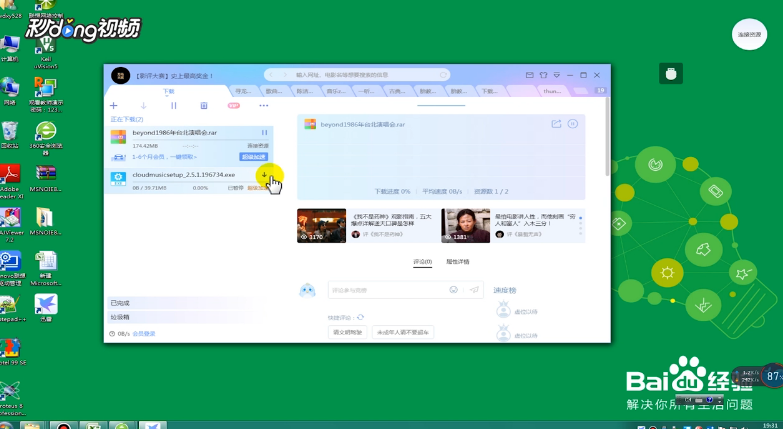Open the Adobe Reader XI desktop icon
783x429 pixels.
click(10, 182)
